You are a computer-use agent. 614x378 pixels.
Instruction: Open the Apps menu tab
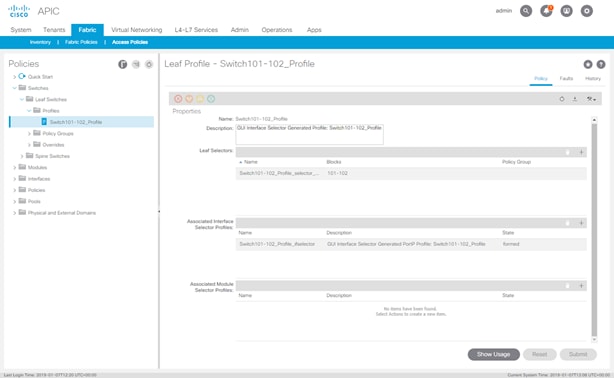[x=314, y=30]
